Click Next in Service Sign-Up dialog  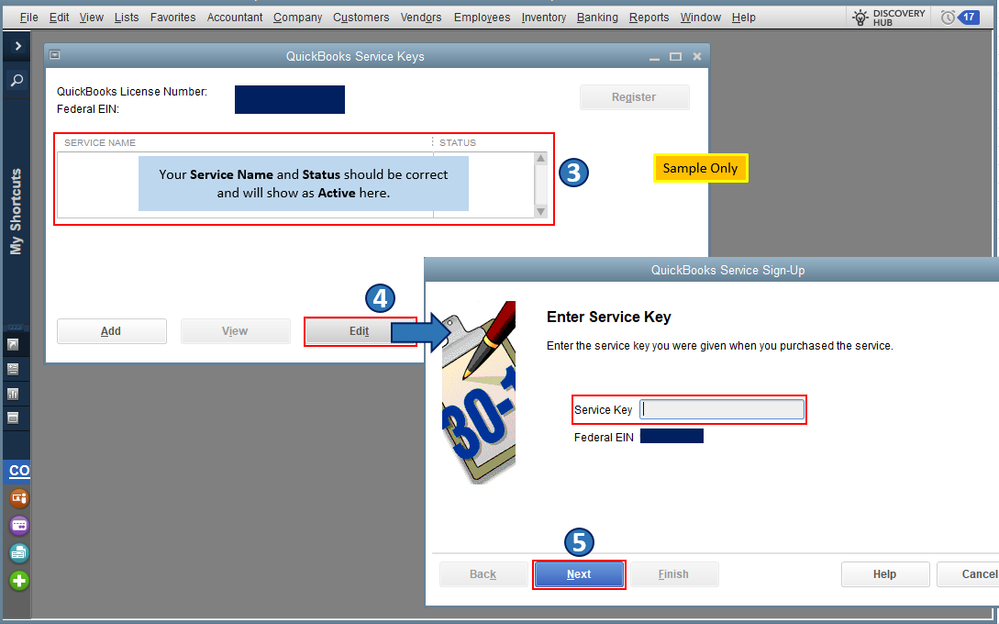click(x=579, y=574)
